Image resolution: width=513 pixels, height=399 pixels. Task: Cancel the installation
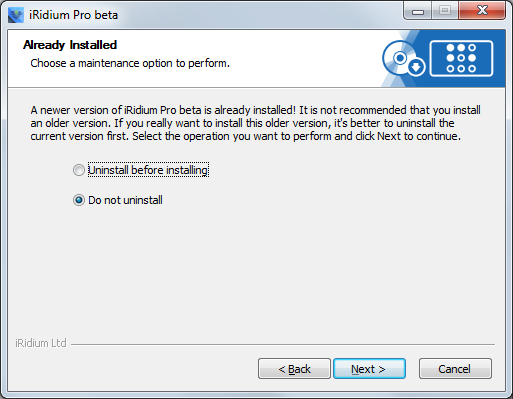455,369
